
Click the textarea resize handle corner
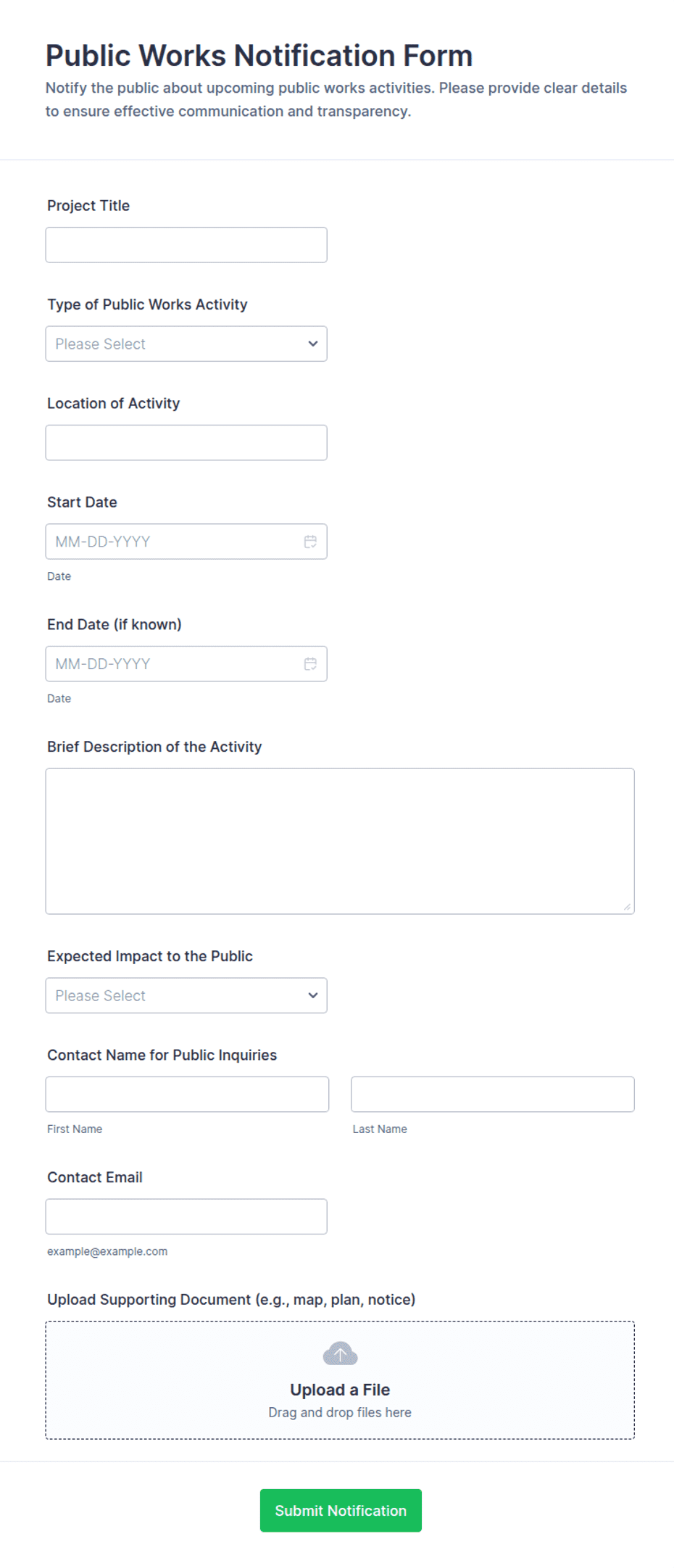coord(627,906)
